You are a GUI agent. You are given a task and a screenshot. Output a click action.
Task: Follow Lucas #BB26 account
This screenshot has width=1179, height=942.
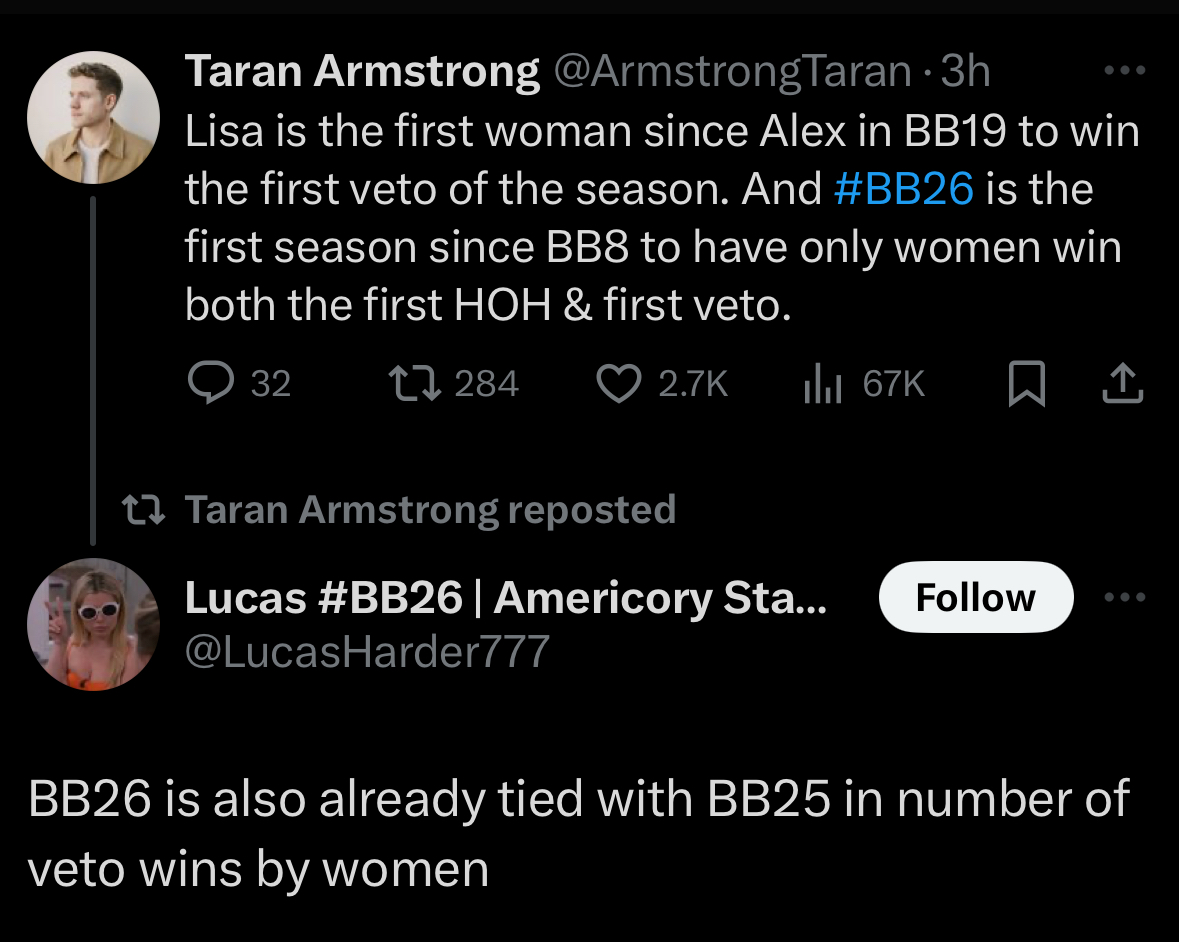(x=976, y=597)
